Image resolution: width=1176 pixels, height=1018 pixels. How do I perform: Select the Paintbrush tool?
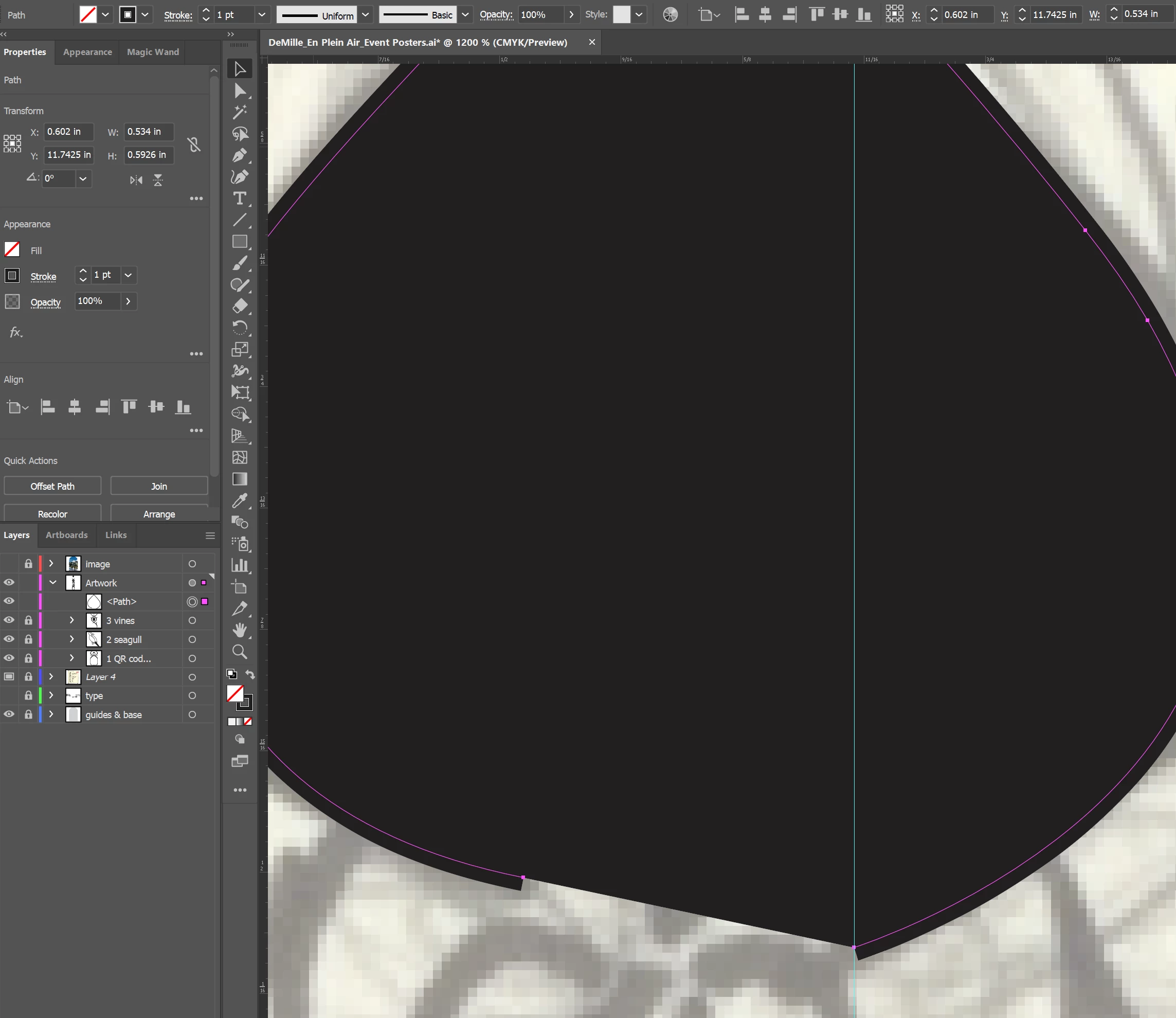click(240, 263)
